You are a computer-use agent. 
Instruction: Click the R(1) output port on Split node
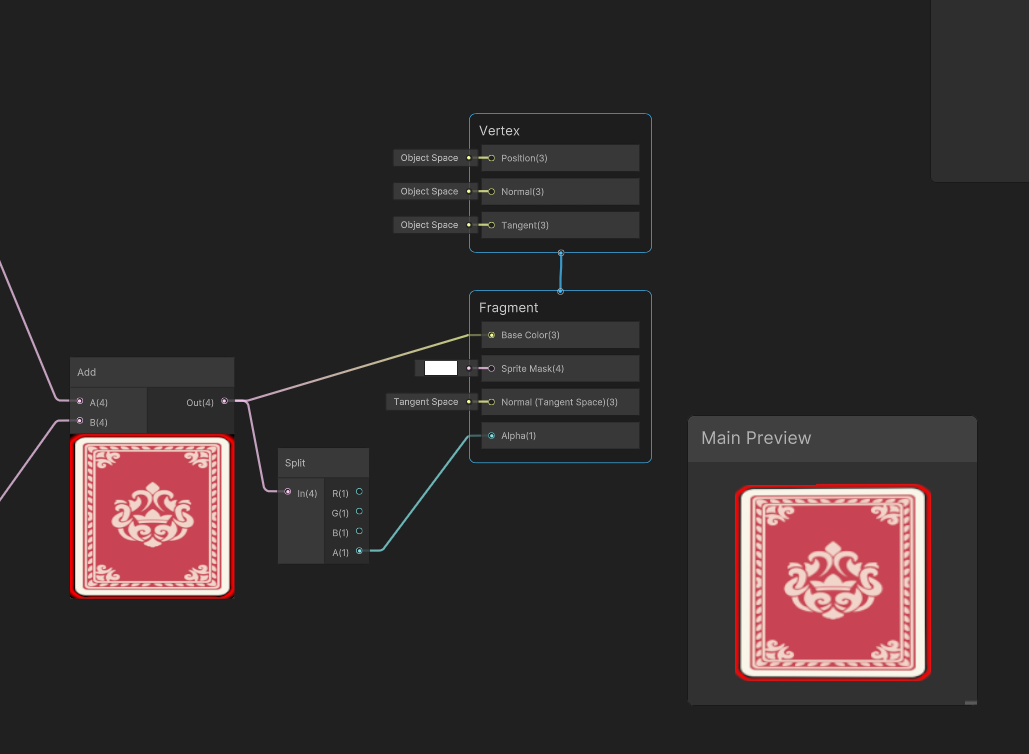pyautogui.click(x=359, y=492)
